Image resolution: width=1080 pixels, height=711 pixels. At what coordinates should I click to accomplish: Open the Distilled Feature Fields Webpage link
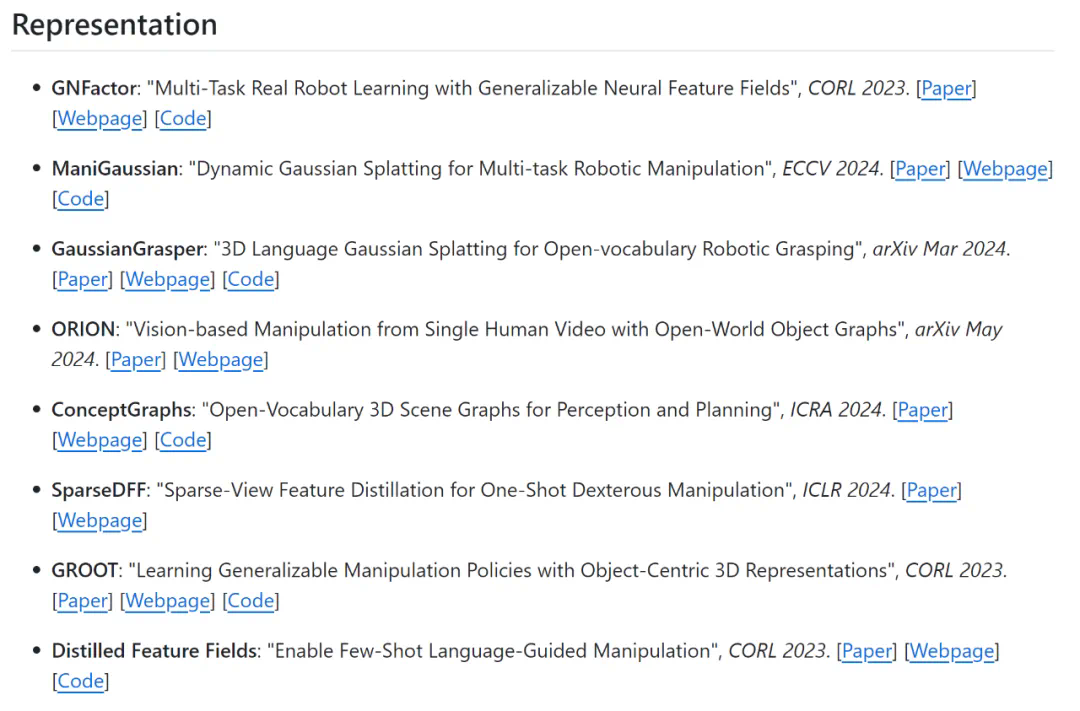pos(952,651)
